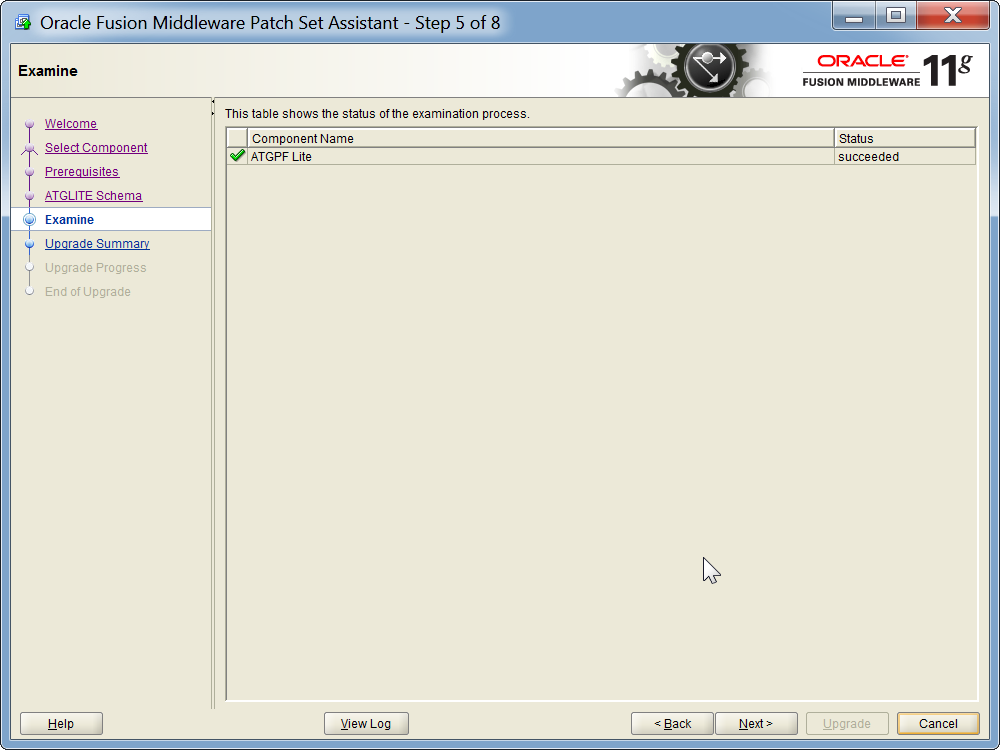Minimize the Patch Set Assistant window

tap(854, 16)
